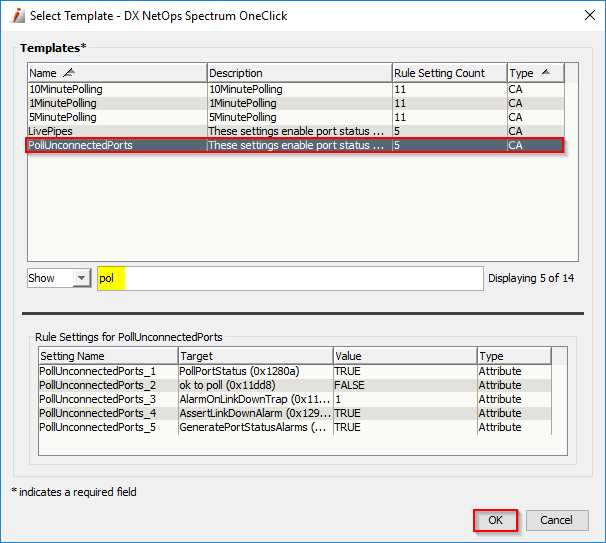Click the 5MinutePolling description cell
The height and width of the screenshot is (543, 606).
(x=300, y=117)
